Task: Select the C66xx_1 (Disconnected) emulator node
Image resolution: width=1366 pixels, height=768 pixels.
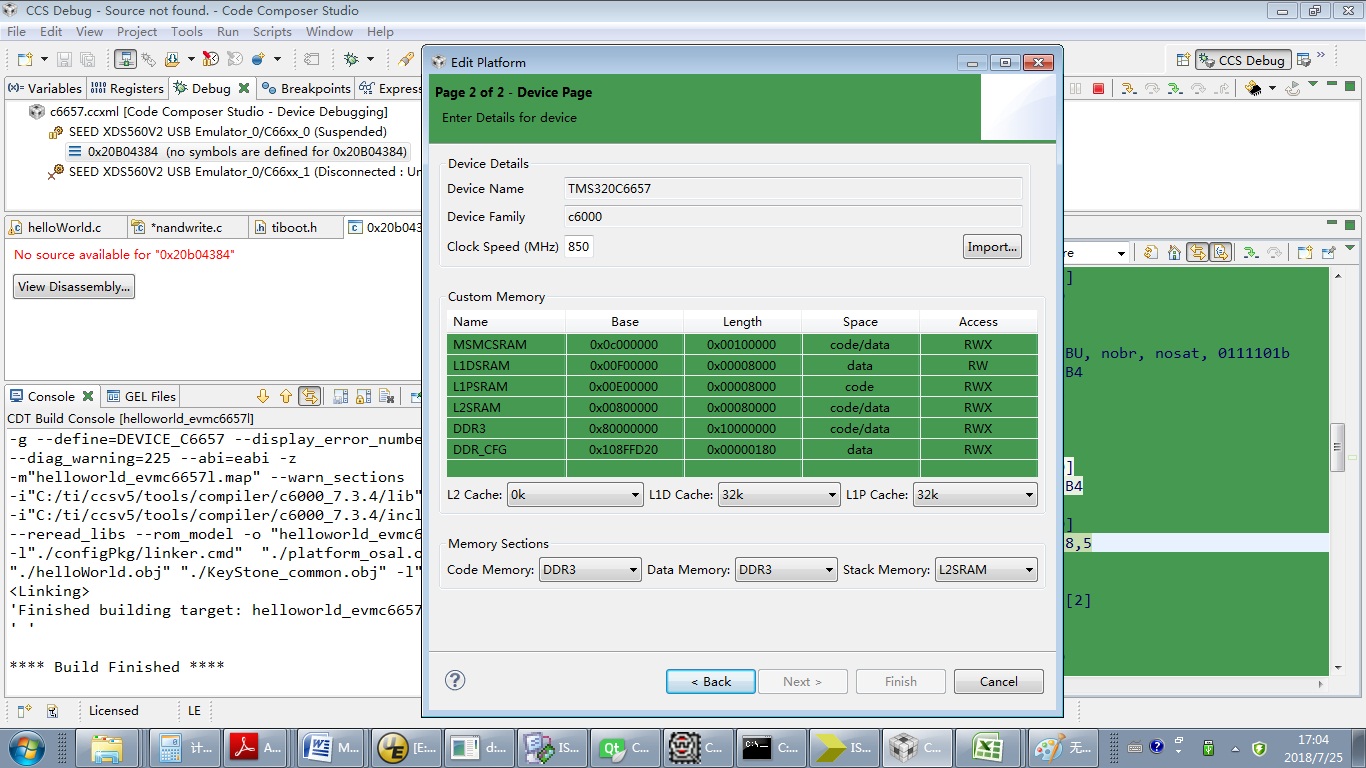Action: [235, 172]
